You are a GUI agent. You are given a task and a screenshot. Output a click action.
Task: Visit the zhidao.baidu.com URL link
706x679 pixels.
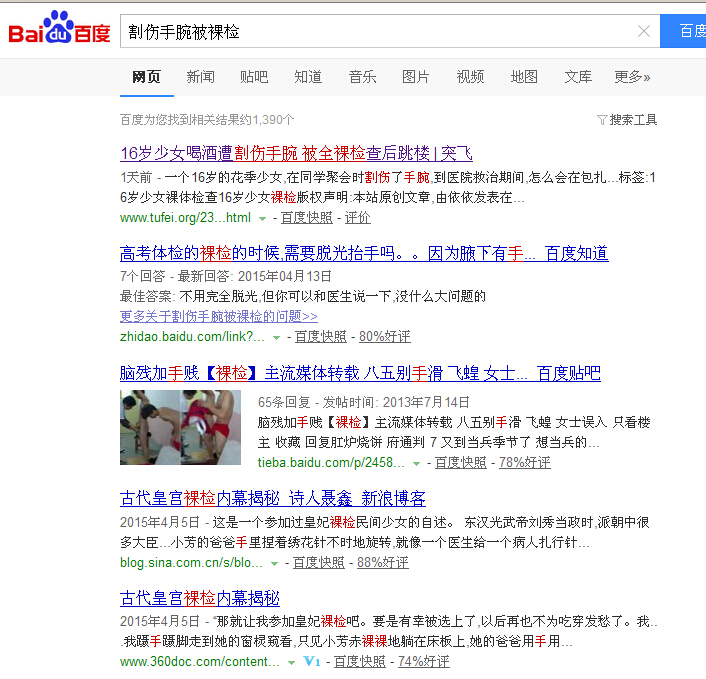point(192,337)
